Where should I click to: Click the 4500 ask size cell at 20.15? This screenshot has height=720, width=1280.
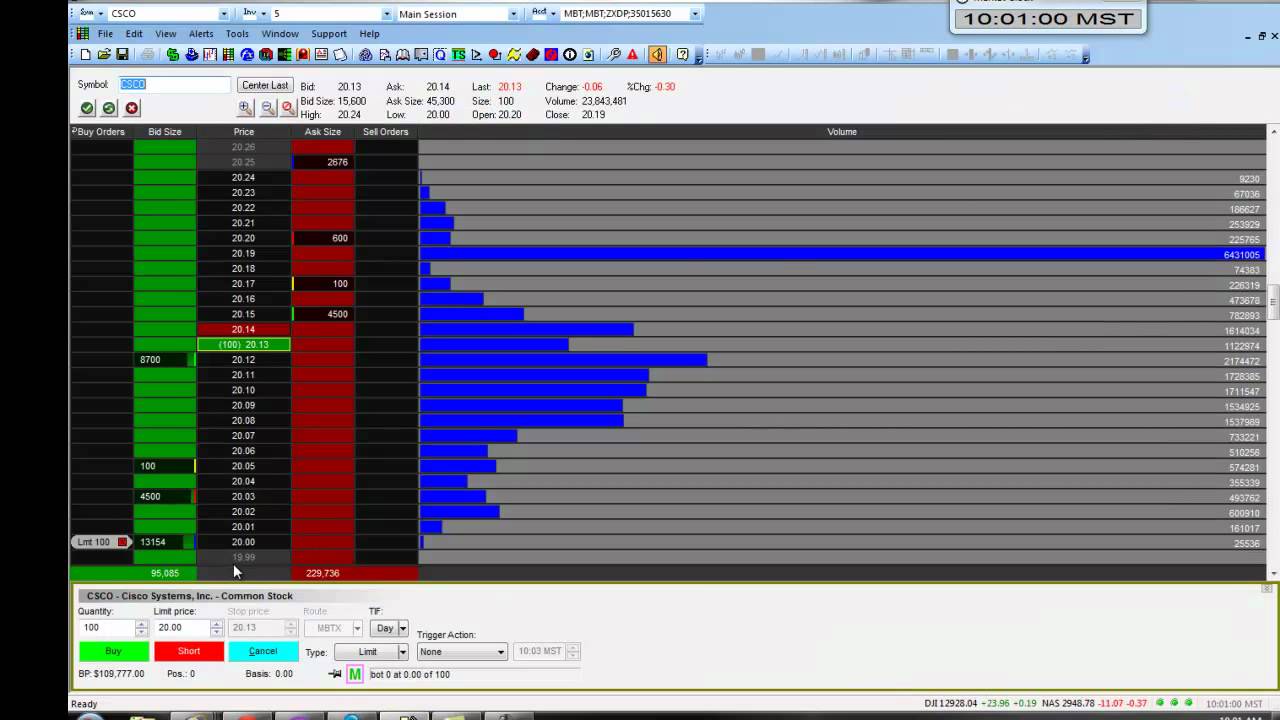pos(323,314)
